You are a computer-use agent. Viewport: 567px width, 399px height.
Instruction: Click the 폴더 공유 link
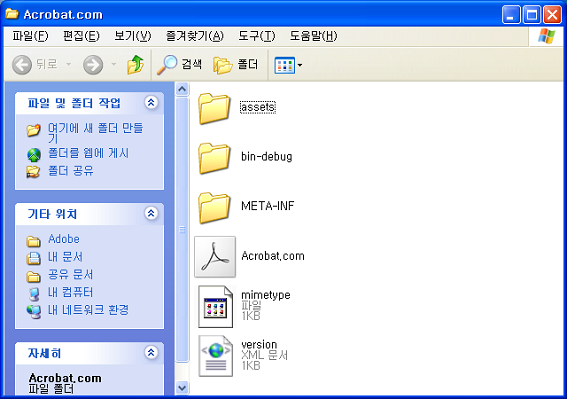[71, 171]
